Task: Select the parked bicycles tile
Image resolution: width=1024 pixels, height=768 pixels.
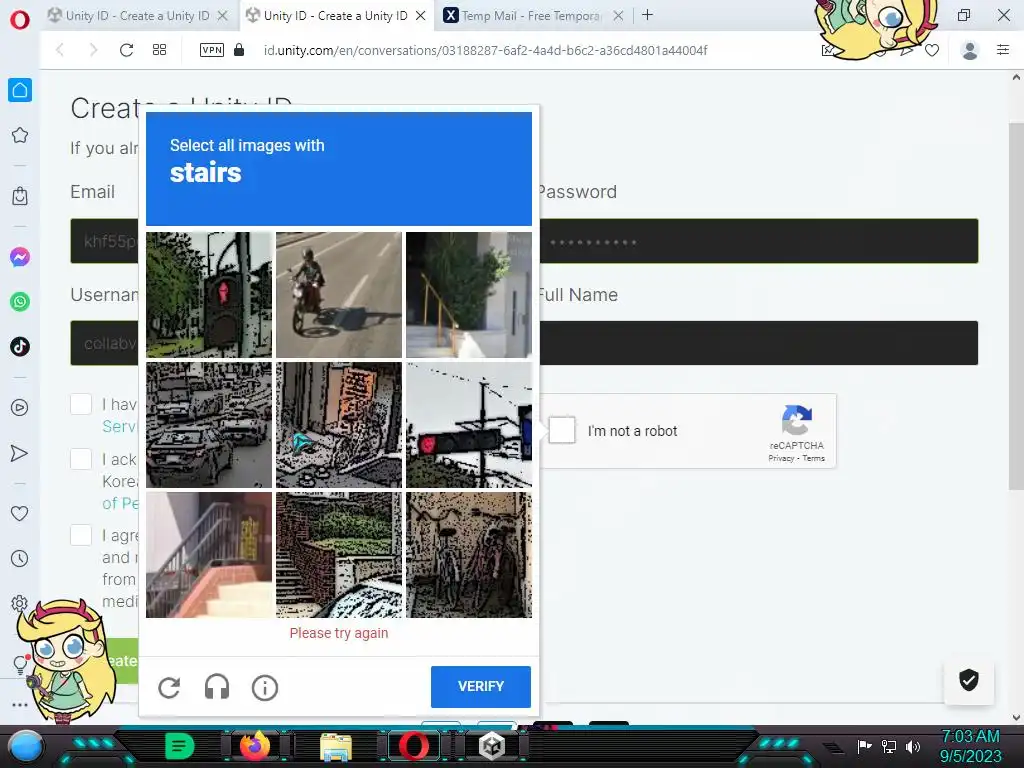Action: [x=469, y=555]
